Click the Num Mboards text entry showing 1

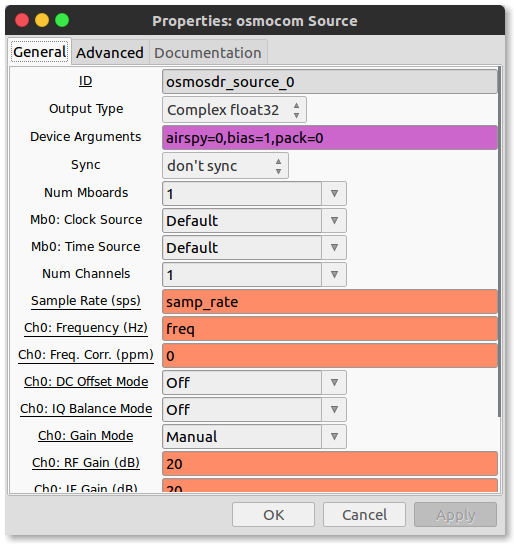pos(242,194)
